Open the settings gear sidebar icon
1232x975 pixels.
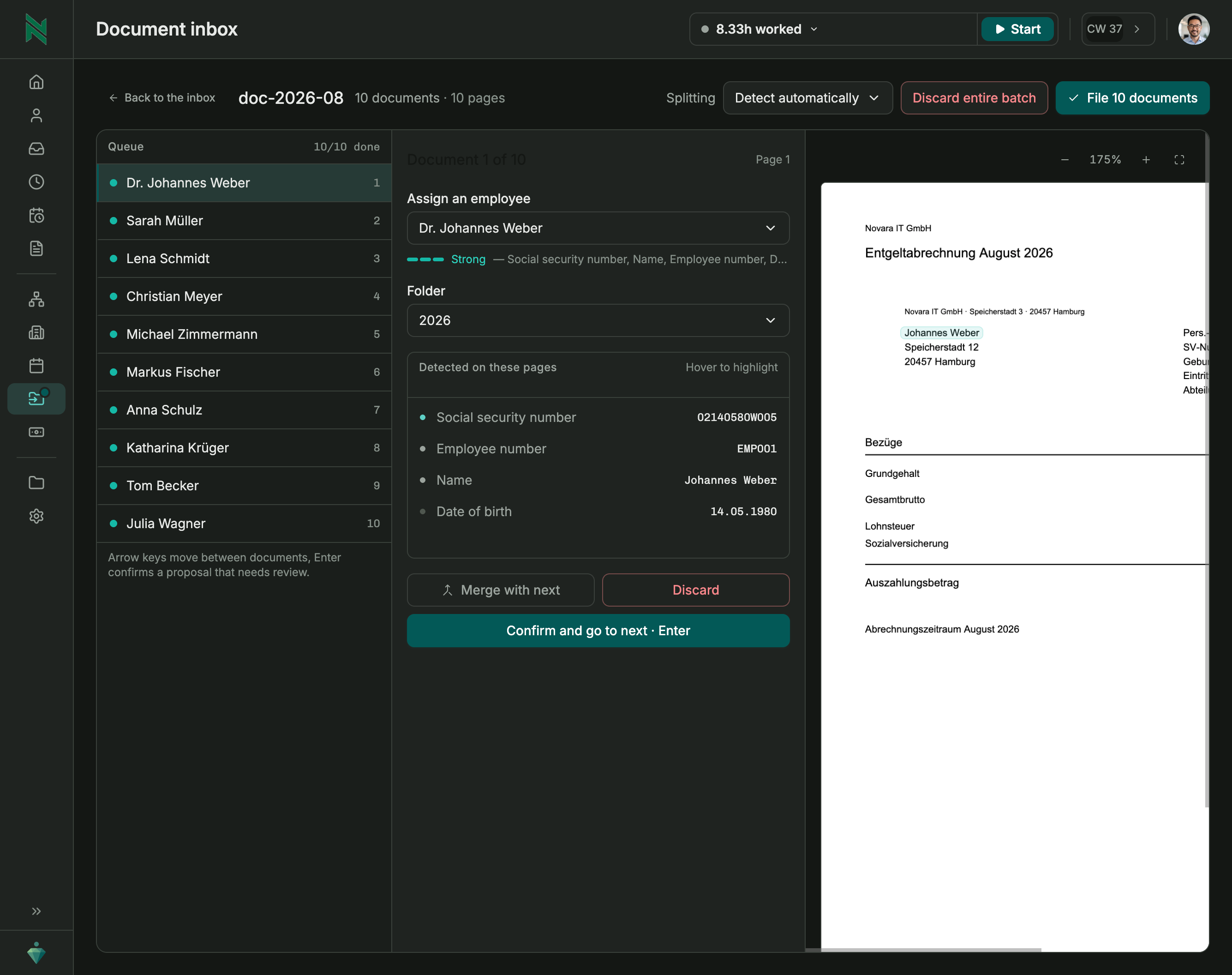(x=36, y=516)
